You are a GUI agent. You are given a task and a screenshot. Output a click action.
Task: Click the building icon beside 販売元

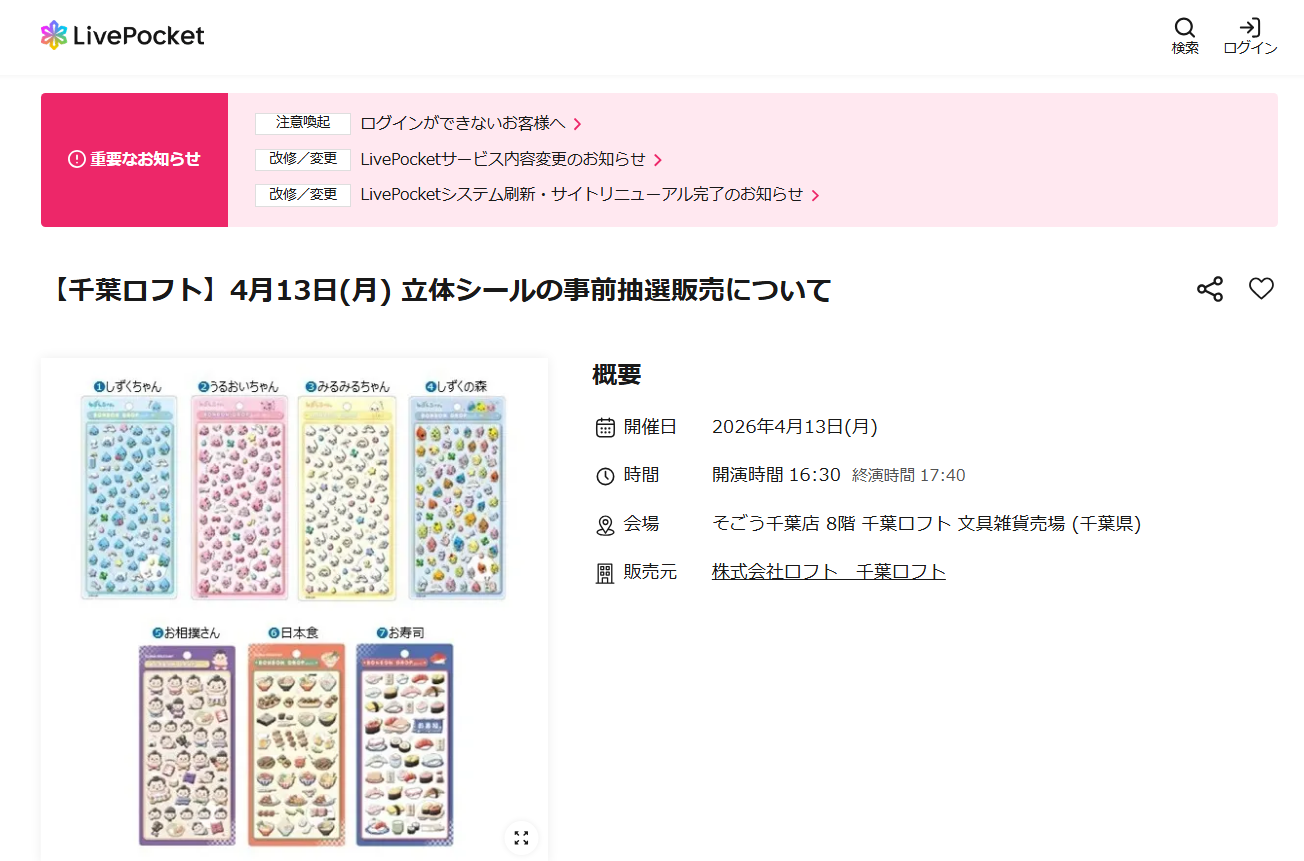605,573
